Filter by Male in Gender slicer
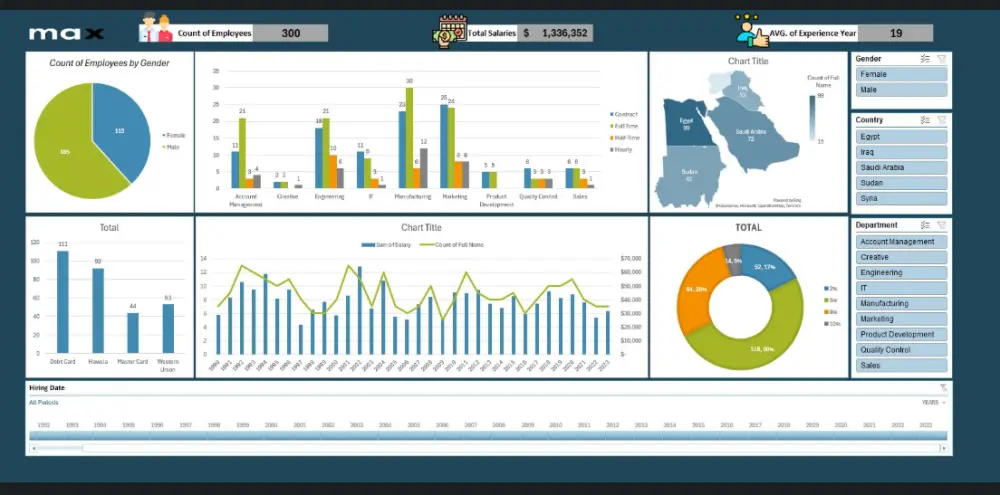 tap(901, 90)
